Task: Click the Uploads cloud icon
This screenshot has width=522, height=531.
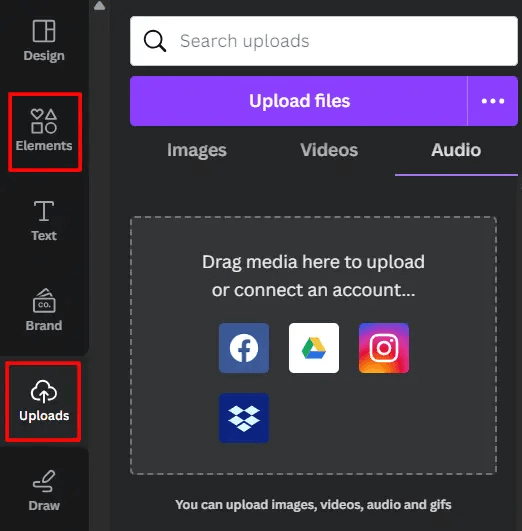Action: point(44,391)
